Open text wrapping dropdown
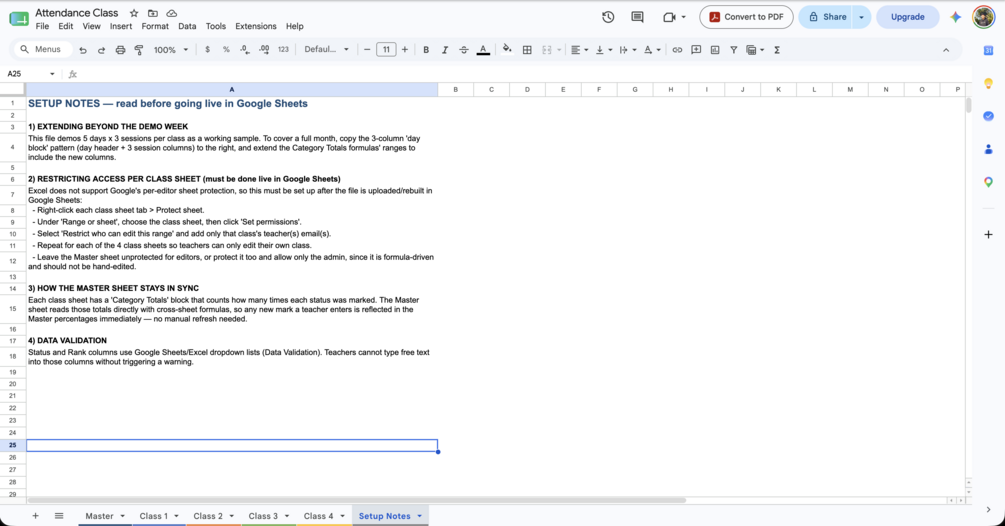1005x526 pixels. click(627, 49)
